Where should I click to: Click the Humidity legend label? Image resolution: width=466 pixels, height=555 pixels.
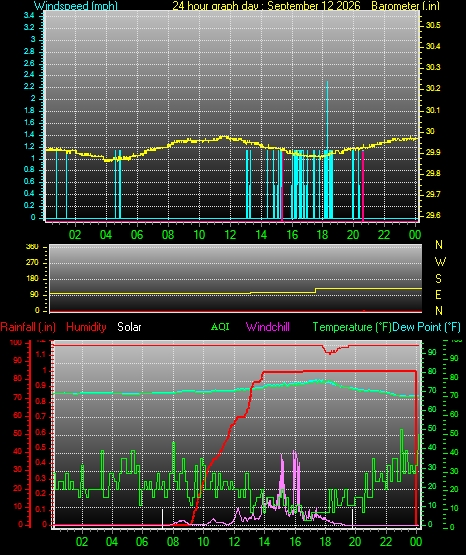click(86, 327)
